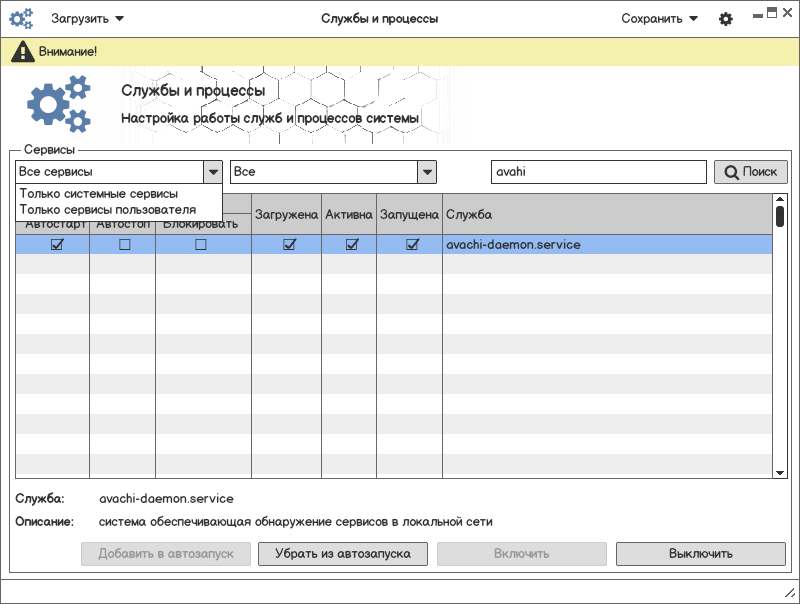Click the search field containing avahi

click(x=598, y=172)
